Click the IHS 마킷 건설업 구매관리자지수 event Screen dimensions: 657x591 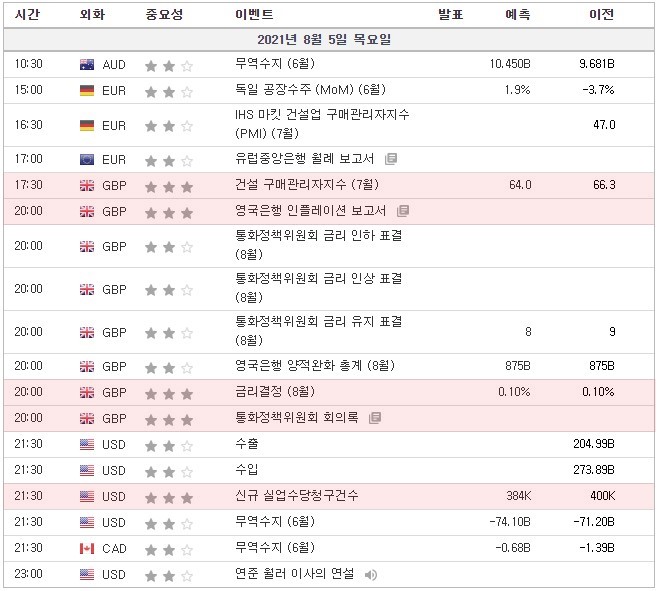pos(319,124)
